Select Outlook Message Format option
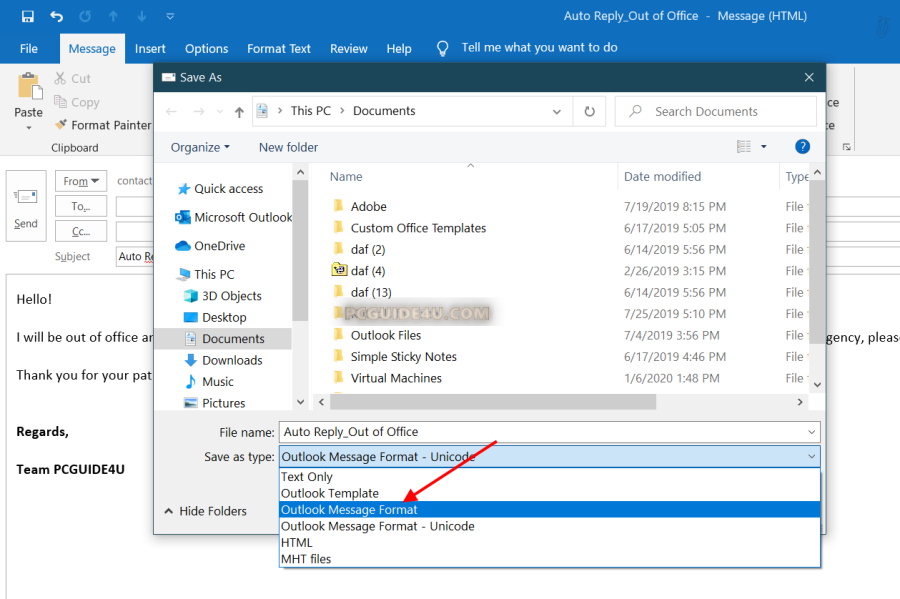 349,510
